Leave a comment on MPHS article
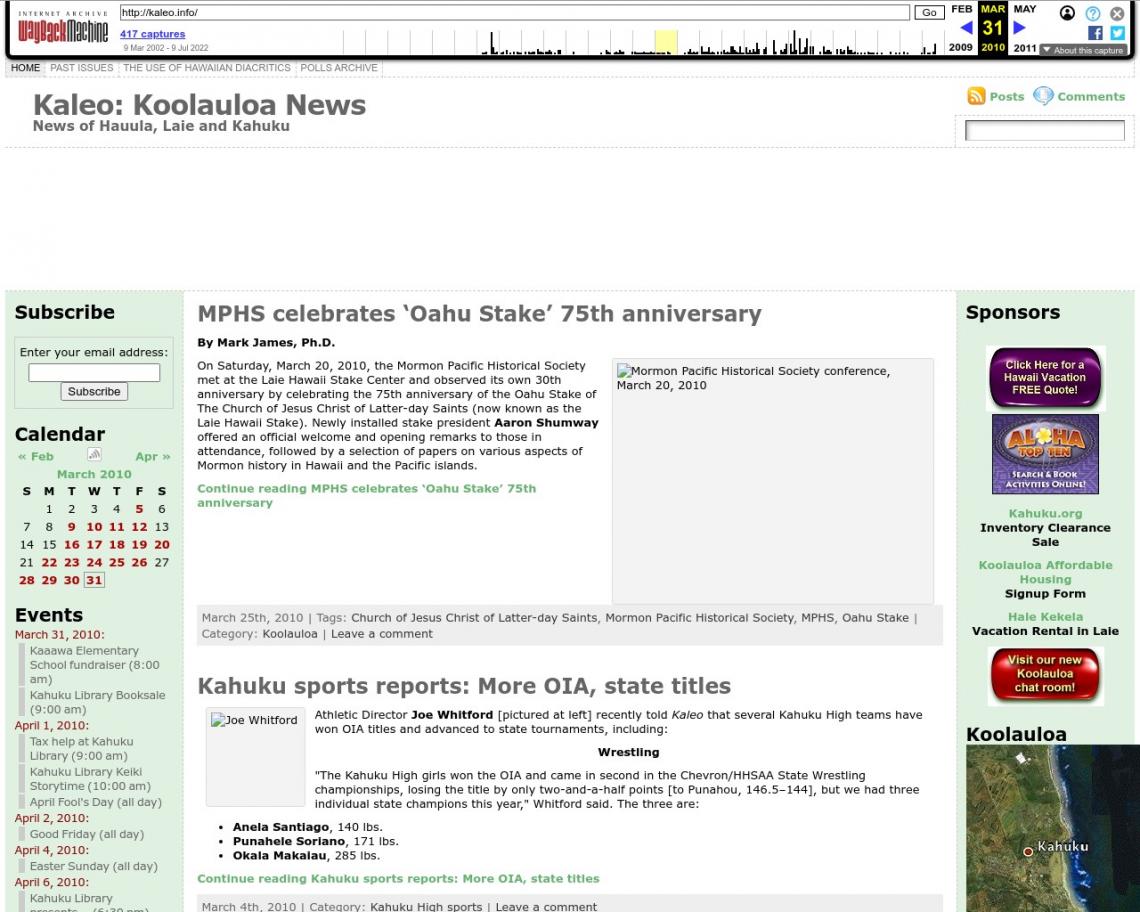 click(382, 633)
